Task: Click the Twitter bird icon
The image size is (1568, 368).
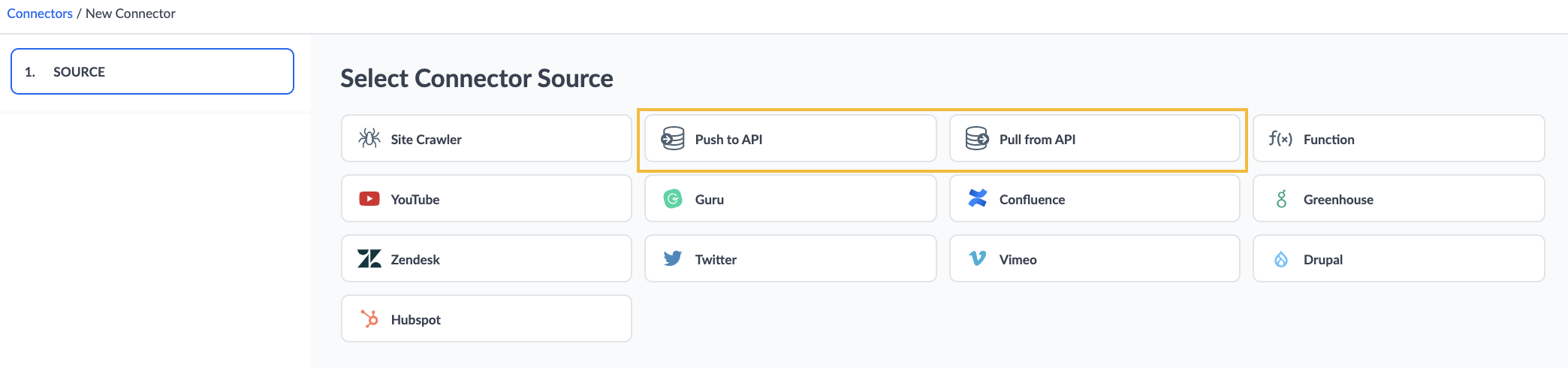Action: 673,258
